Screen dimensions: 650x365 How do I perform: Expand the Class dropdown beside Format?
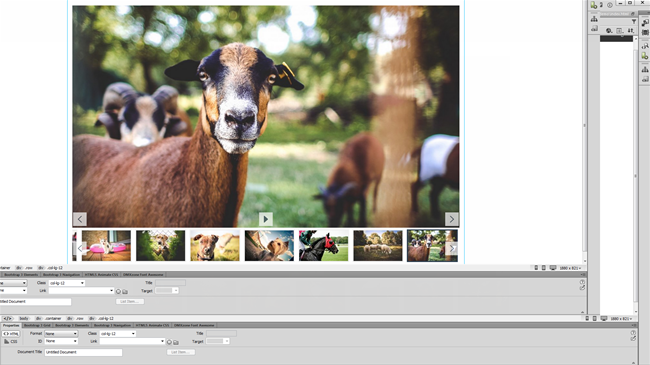(x=118, y=333)
